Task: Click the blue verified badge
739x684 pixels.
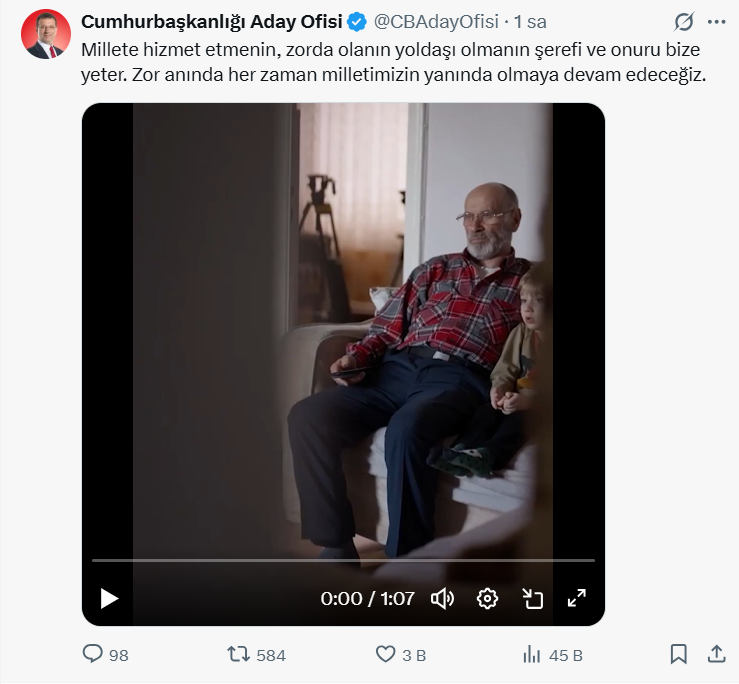Action: pyautogui.click(x=357, y=22)
